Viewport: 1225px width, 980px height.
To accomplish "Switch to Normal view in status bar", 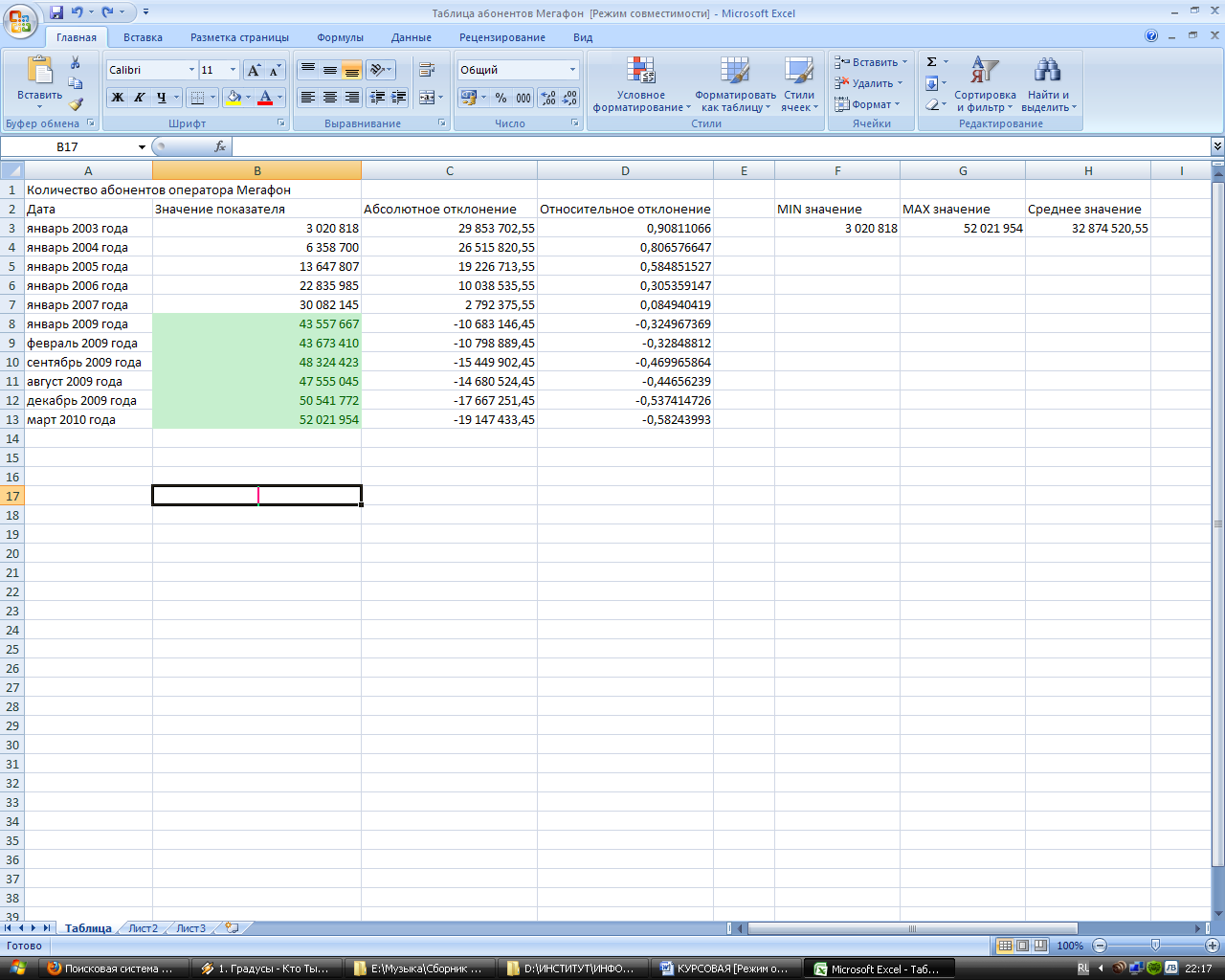I will [1005, 946].
